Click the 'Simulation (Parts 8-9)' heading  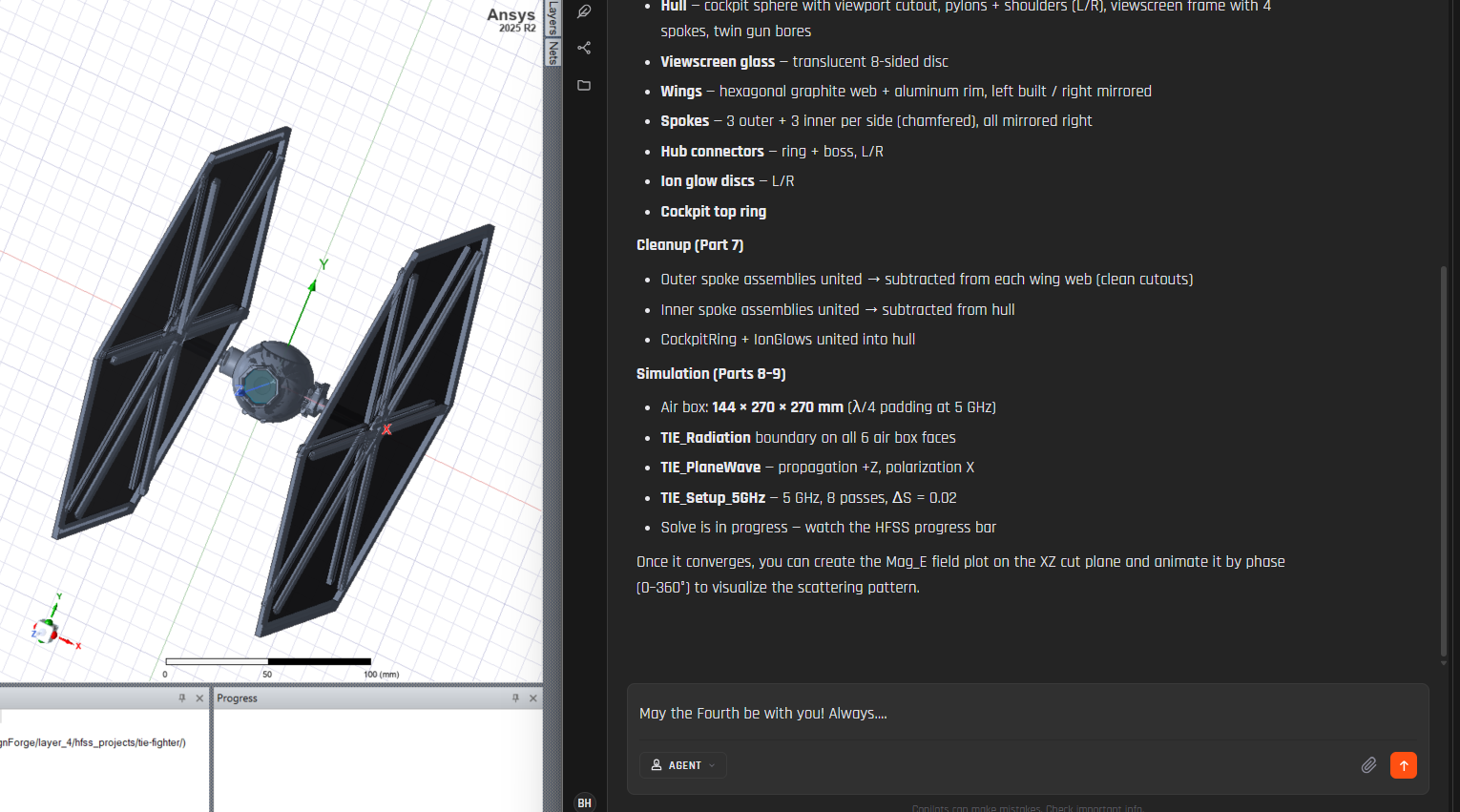711,374
